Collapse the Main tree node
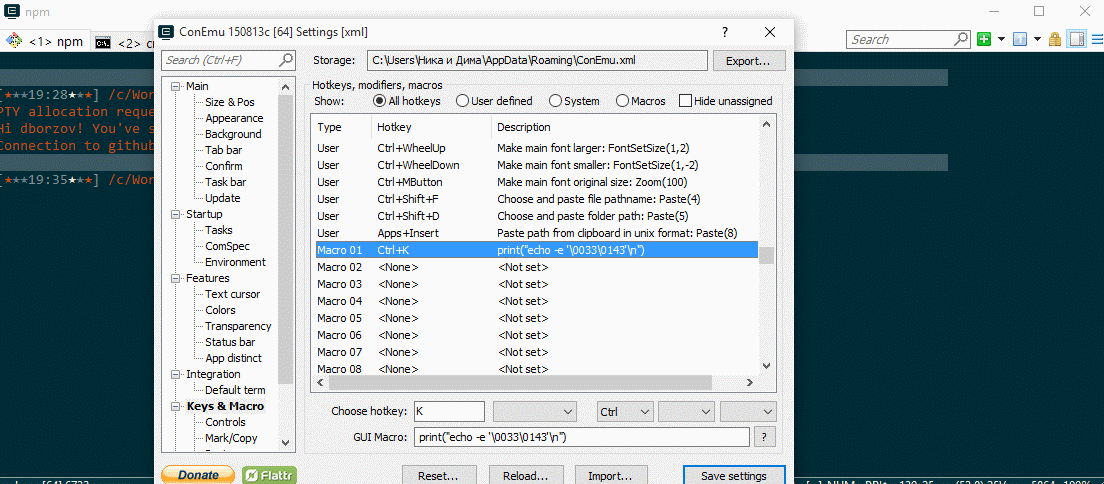This screenshot has width=1104, height=484. coord(175,86)
